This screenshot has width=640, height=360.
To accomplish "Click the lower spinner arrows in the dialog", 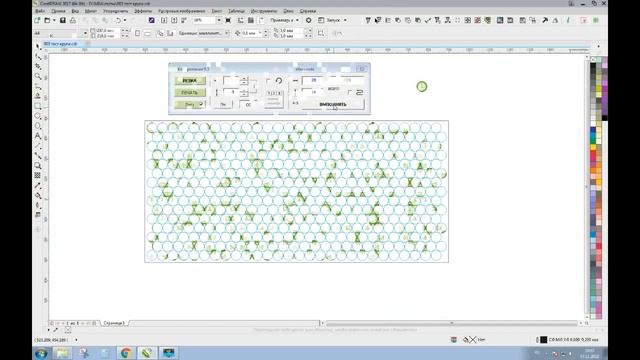I will pos(244,93).
